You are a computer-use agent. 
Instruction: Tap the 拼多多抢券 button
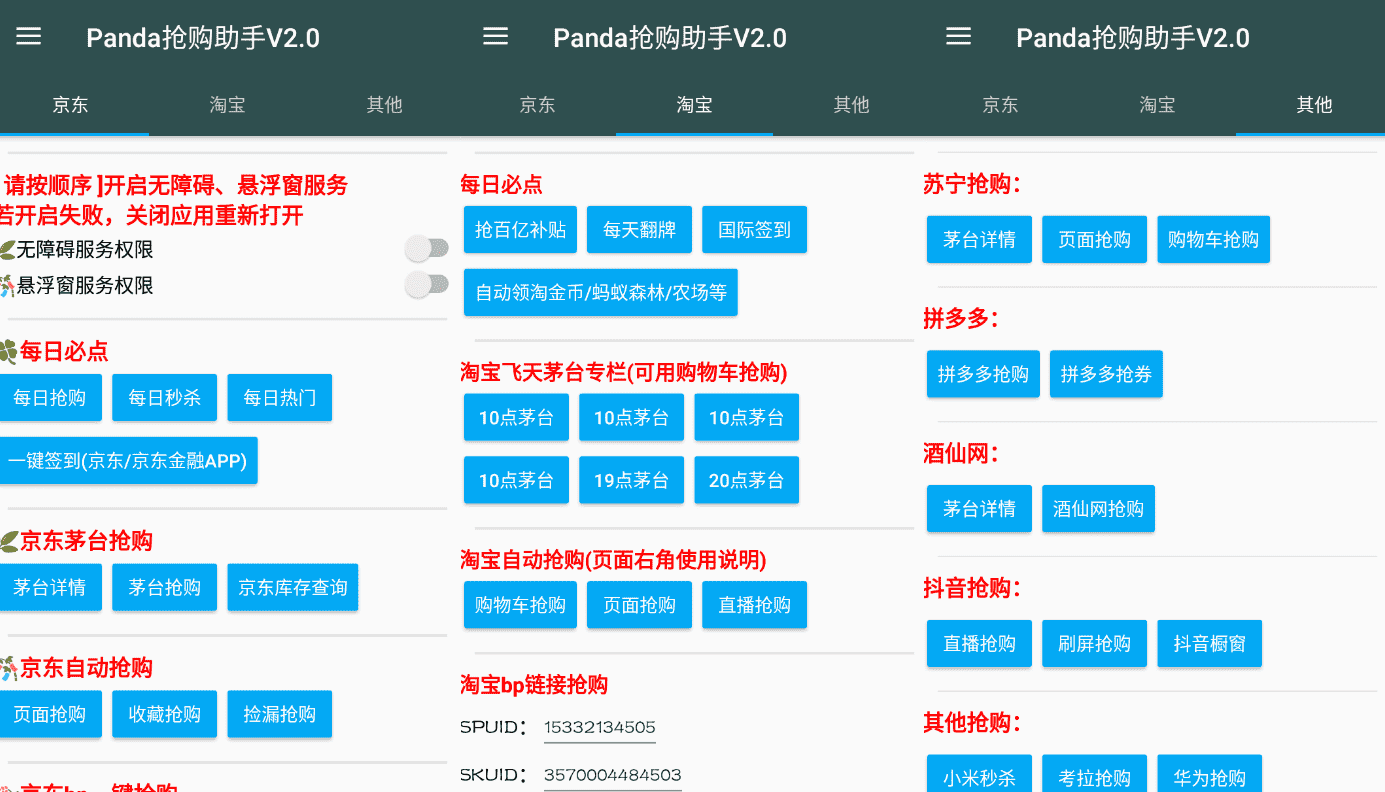[1106, 374]
